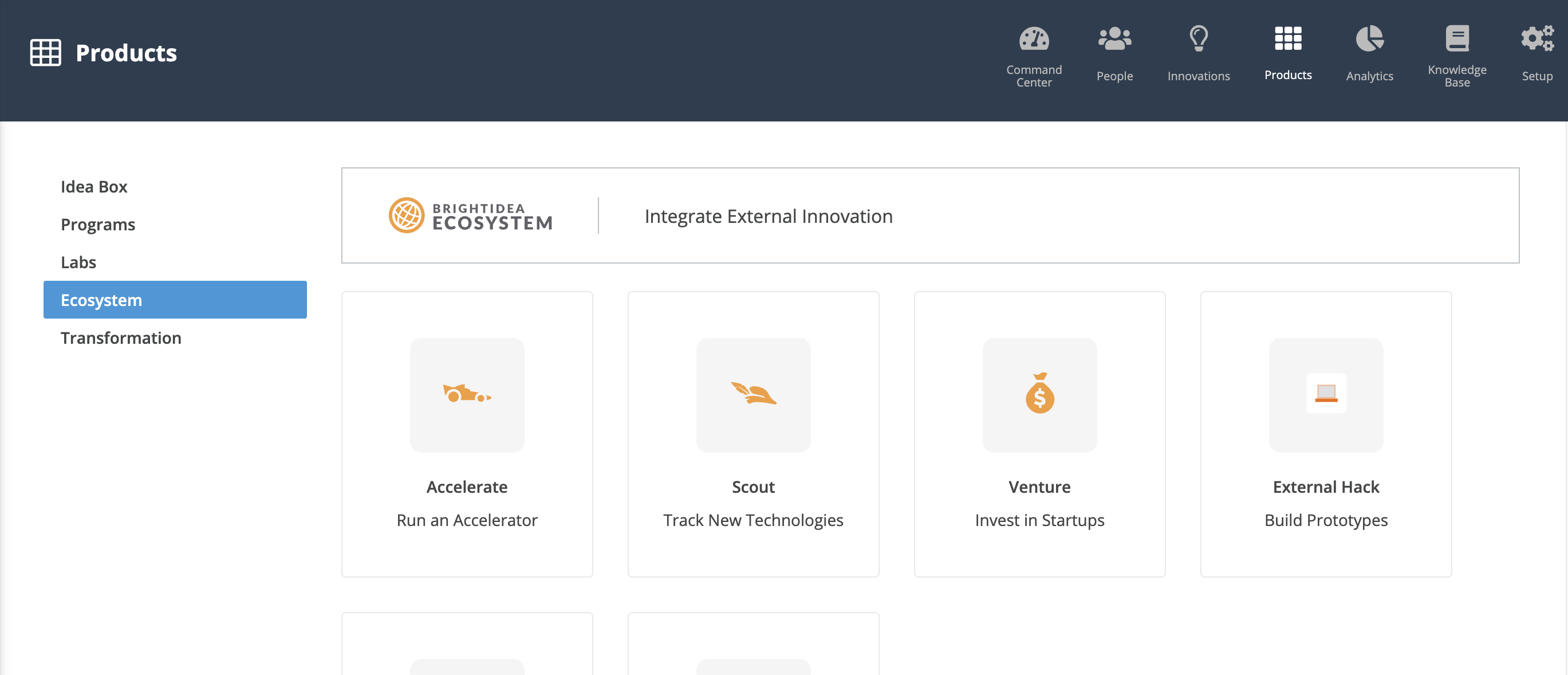Image resolution: width=1568 pixels, height=675 pixels.
Task: Click the 'Integrate External Innovation' heading
Action: [768, 215]
